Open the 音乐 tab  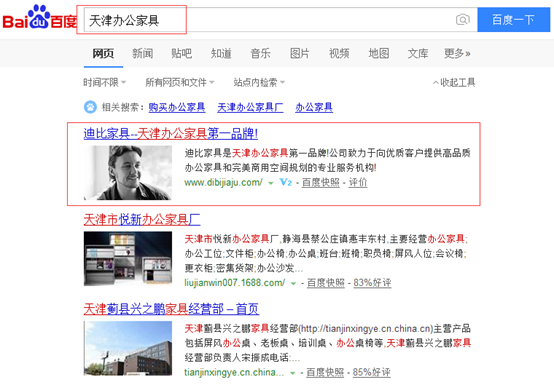click(260, 53)
